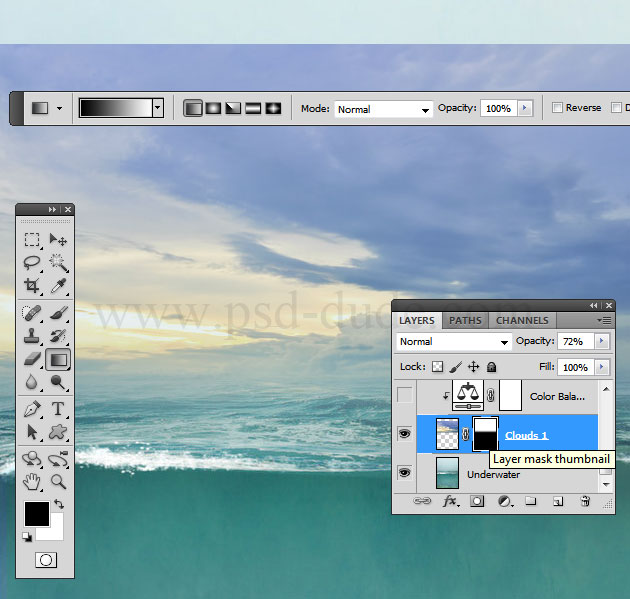Enable the Reverse gradient checkbox
Screen dimensions: 630x599
point(557,108)
